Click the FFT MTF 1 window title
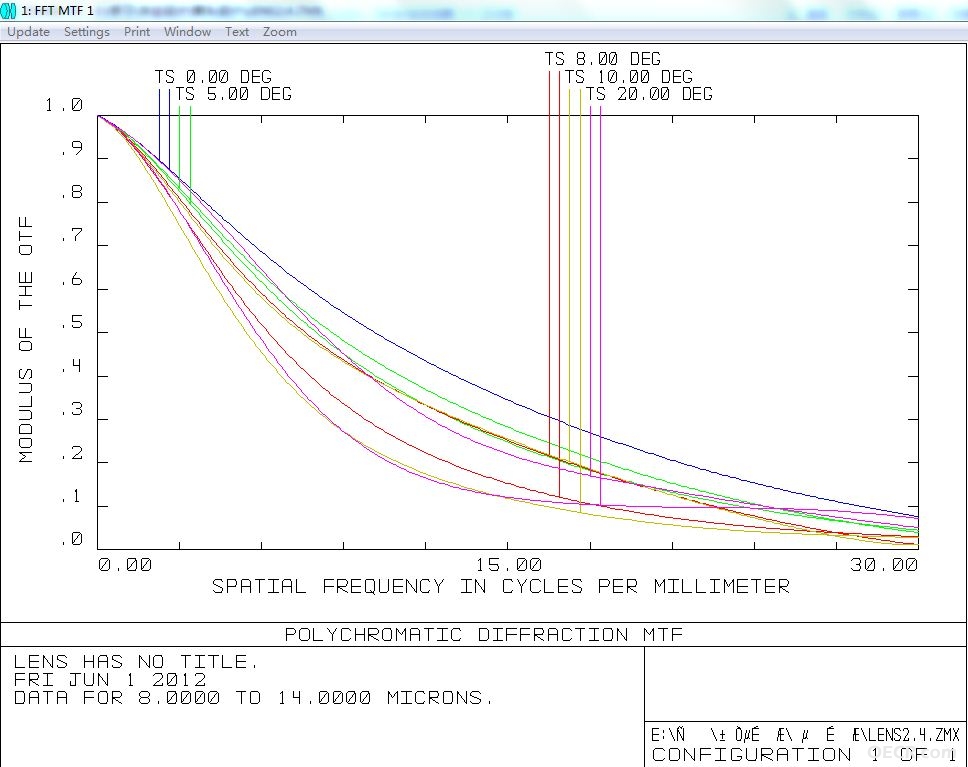 coord(57,10)
